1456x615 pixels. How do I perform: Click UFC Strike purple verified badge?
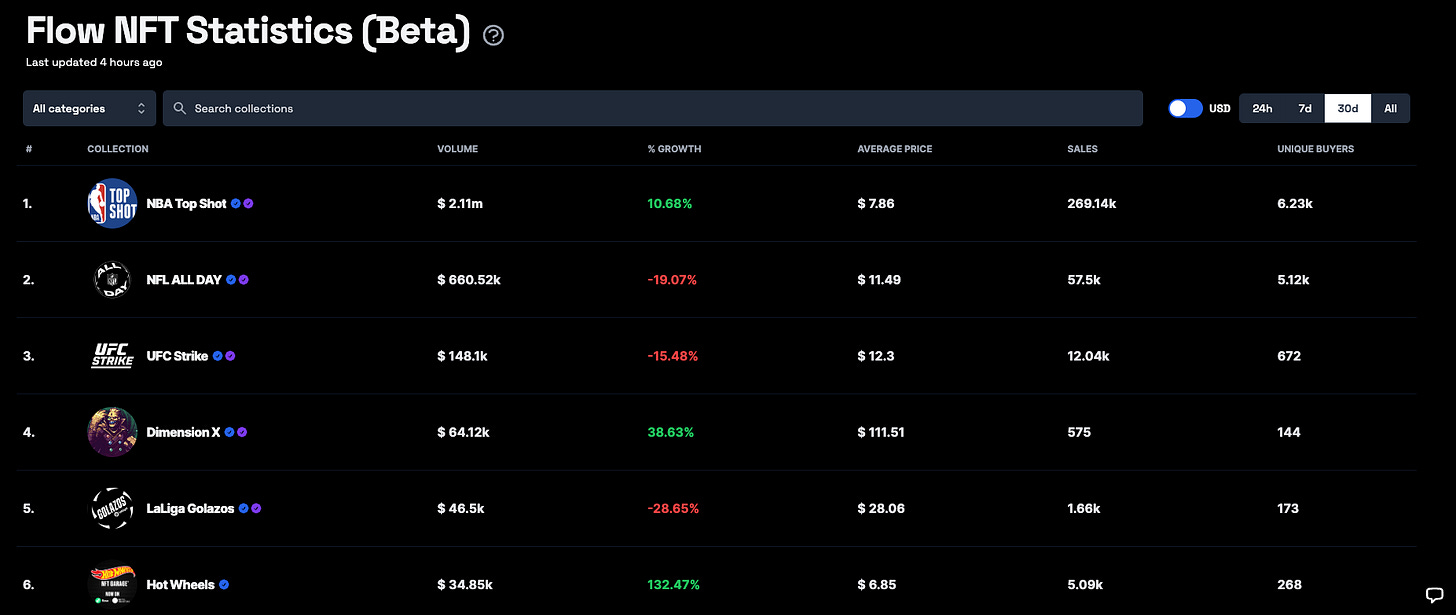click(x=231, y=356)
